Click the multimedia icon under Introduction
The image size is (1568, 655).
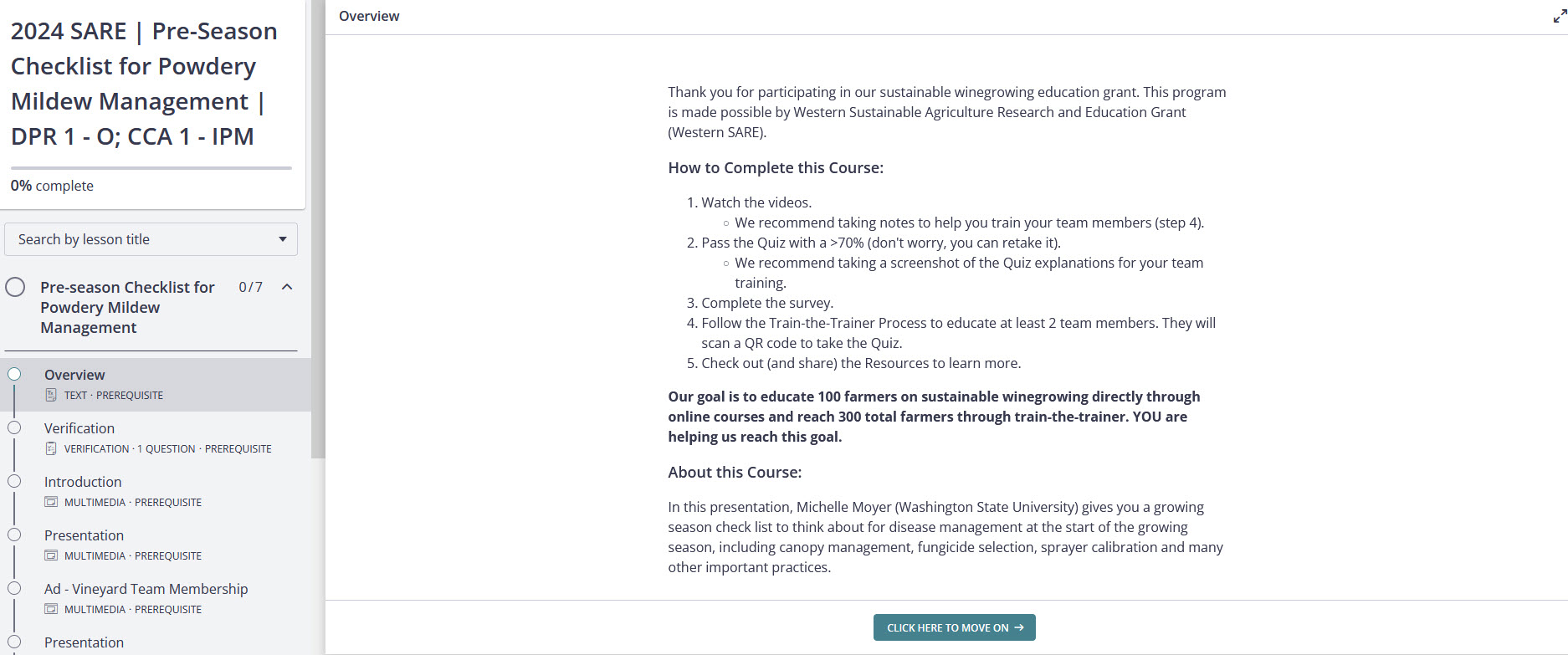[x=51, y=502]
